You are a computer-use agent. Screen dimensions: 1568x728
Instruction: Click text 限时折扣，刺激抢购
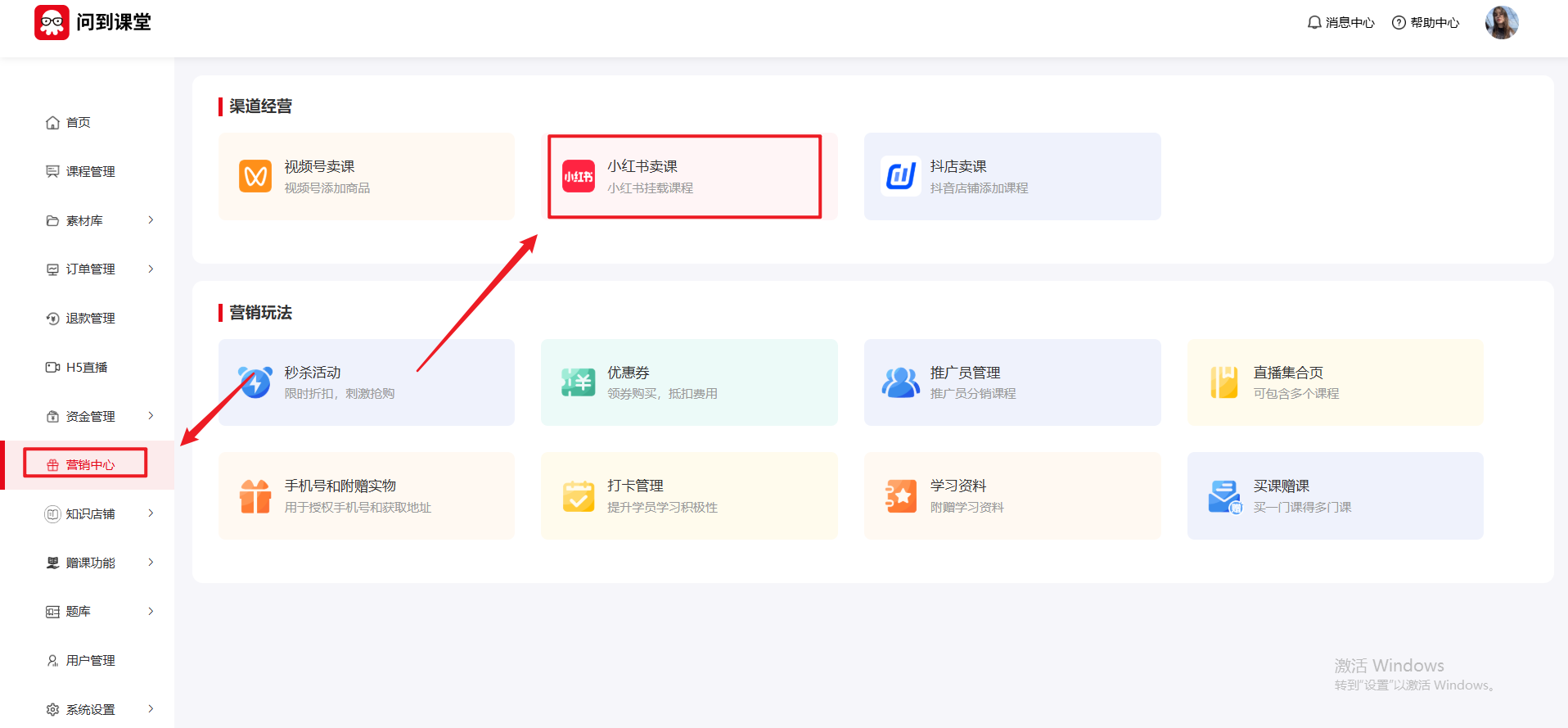click(x=340, y=394)
